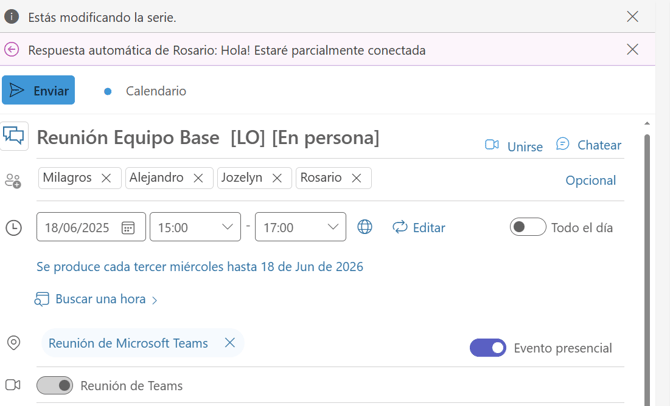Click Opcional to add optional attendees
670x406 pixels.
(x=590, y=180)
